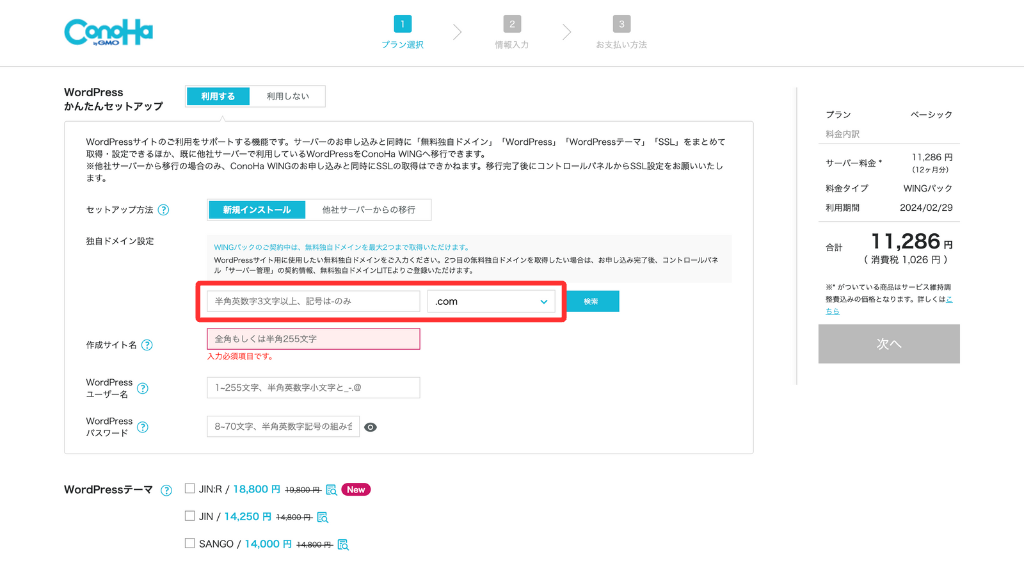1024x561 pixels.
Task: Open help icon next to WordPress パスワード
Action: pyautogui.click(x=142, y=427)
